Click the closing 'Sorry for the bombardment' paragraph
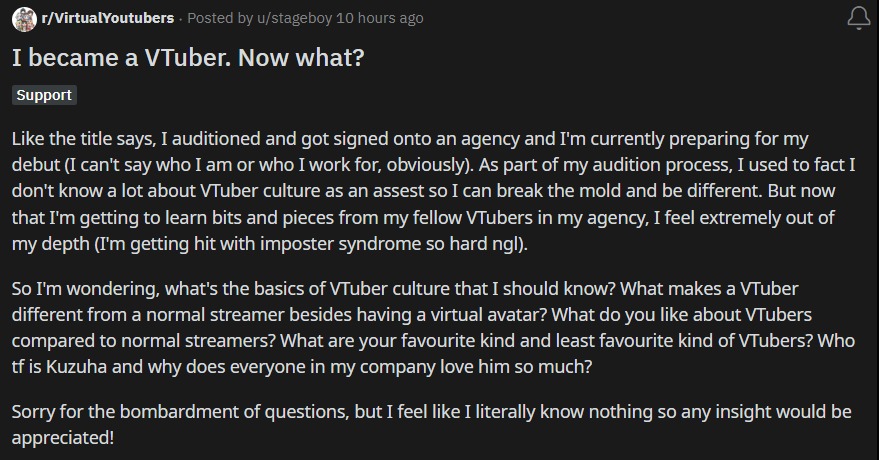879x460 pixels. (432, 425)
